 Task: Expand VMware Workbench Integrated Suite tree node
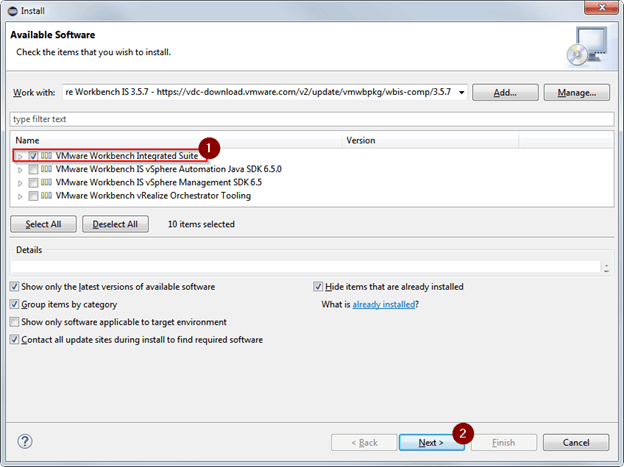[20, 156]
